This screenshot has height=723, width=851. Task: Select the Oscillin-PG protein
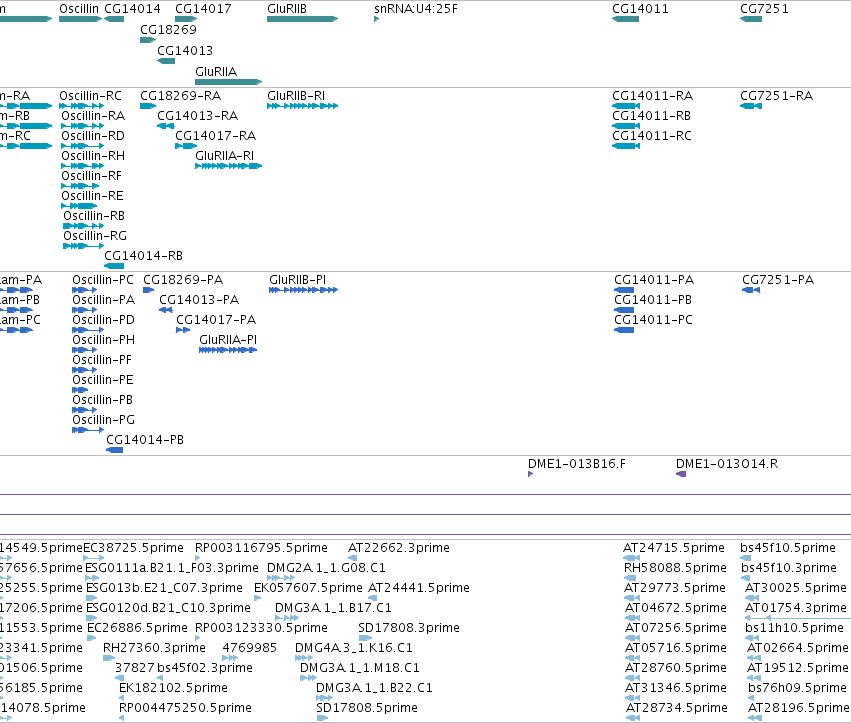pyautogui.click(x=104, y=420)
